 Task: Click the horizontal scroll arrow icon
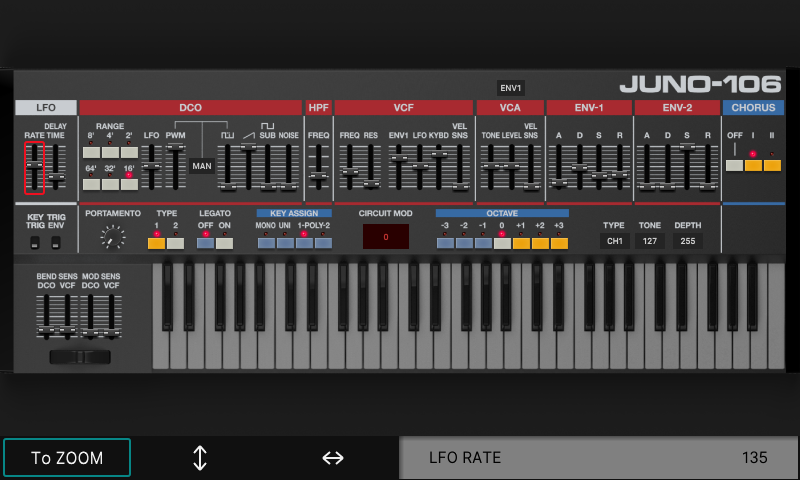tap(333, 458)
